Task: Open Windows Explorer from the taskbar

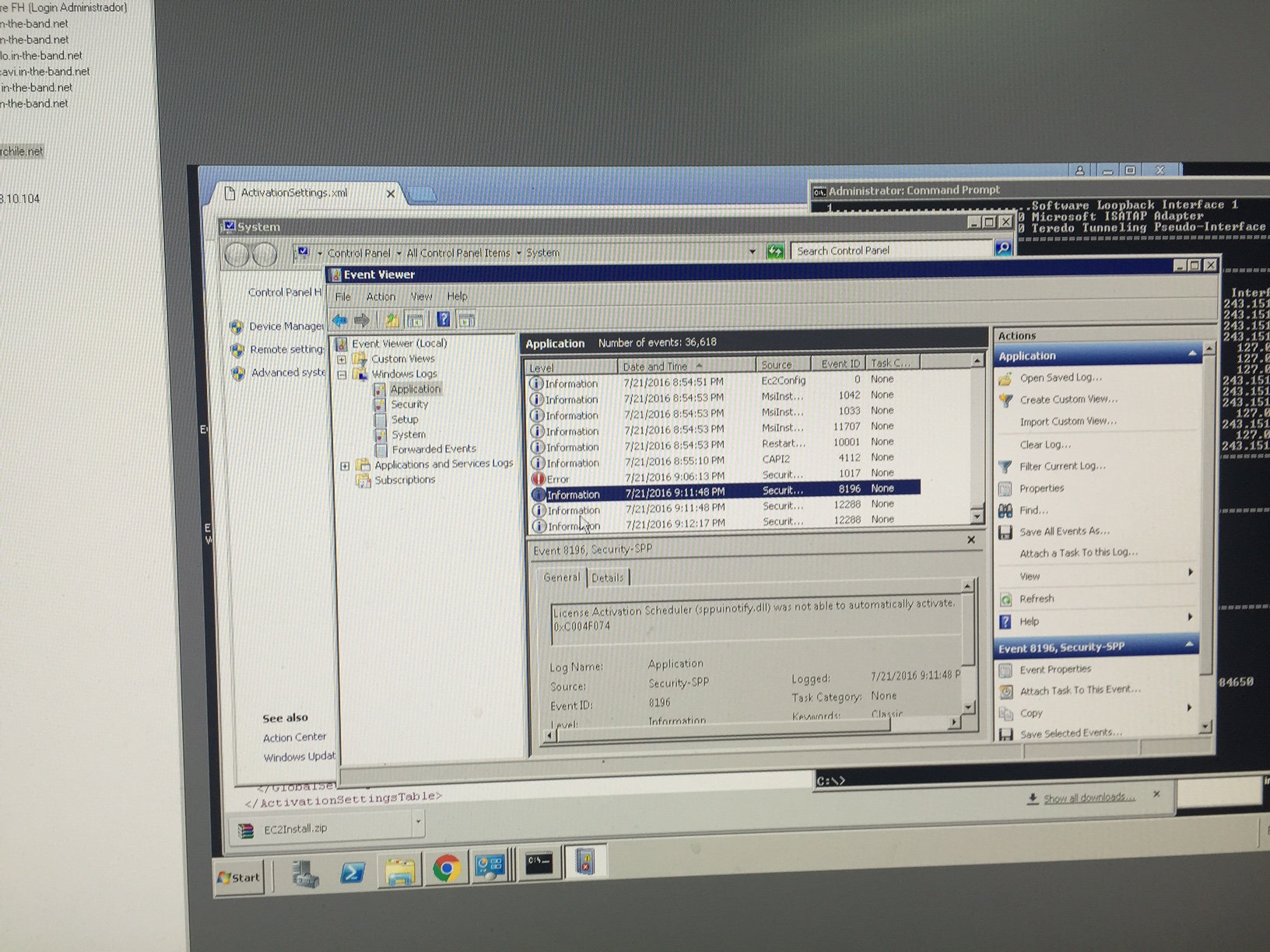Action: click(400, 872)
